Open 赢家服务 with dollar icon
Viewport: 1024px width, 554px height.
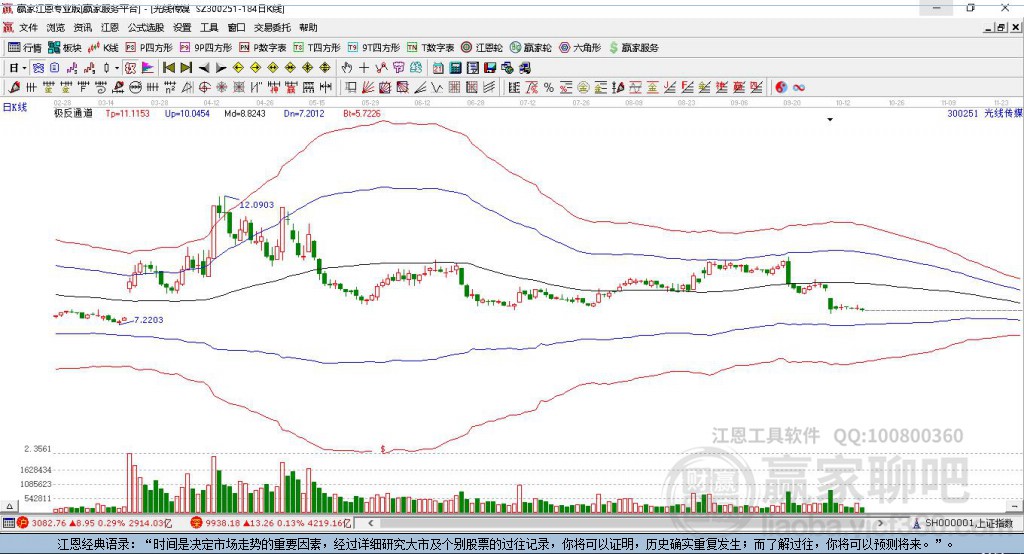point(633,48)
